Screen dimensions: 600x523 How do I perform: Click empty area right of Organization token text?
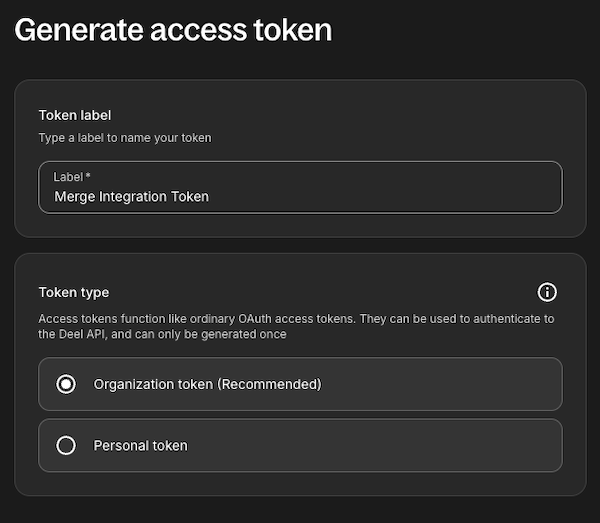(x=450, y=384)
